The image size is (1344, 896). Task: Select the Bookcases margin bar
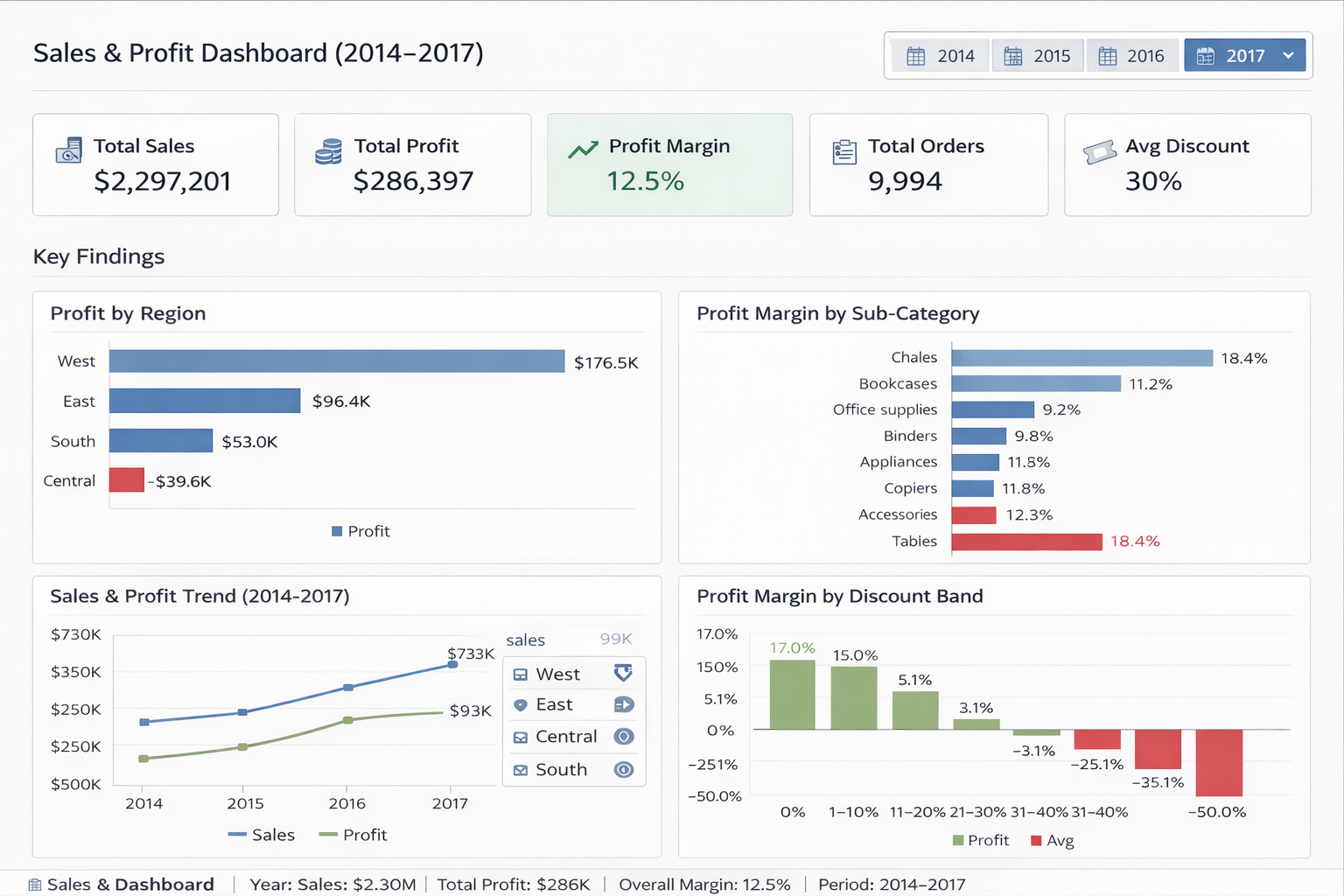(1036, 383)
